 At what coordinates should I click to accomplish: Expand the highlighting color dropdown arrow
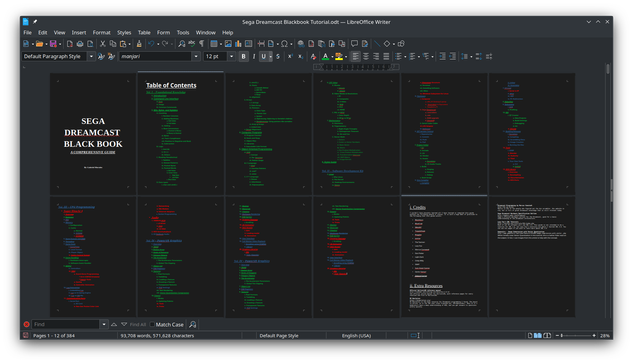click(x=346, y=57)
